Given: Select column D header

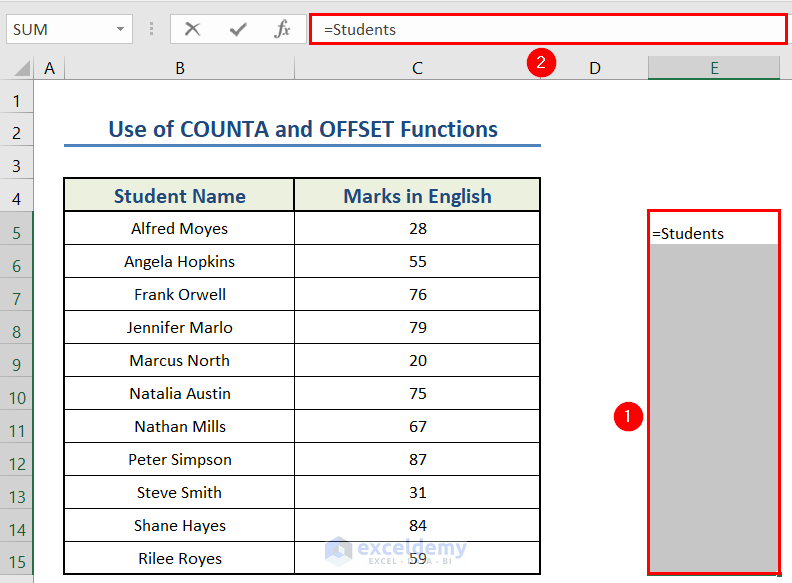Looking at the screenshot, I should pyautogui.click(x=595, y=68).
